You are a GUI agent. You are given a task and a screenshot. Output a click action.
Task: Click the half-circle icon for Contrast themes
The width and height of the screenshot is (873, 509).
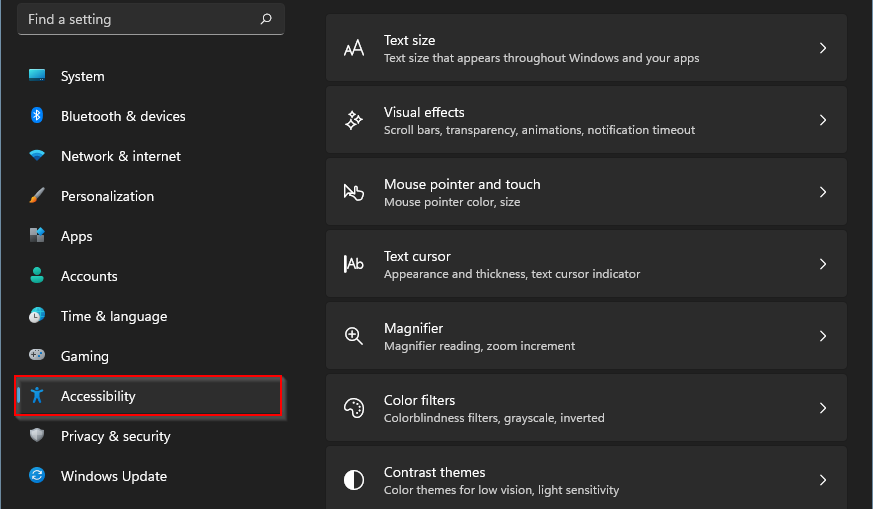354,480
